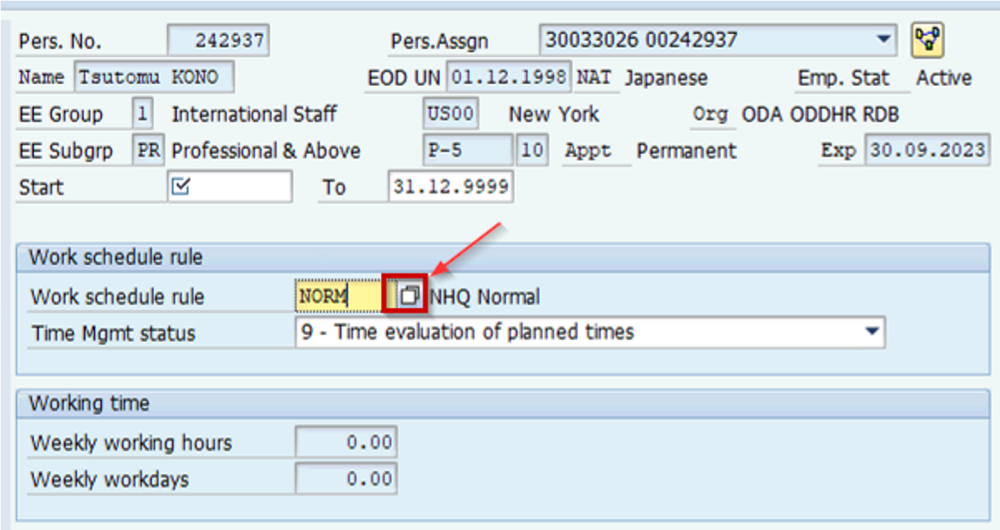Click the 'Exp' label

pos(837,151)
